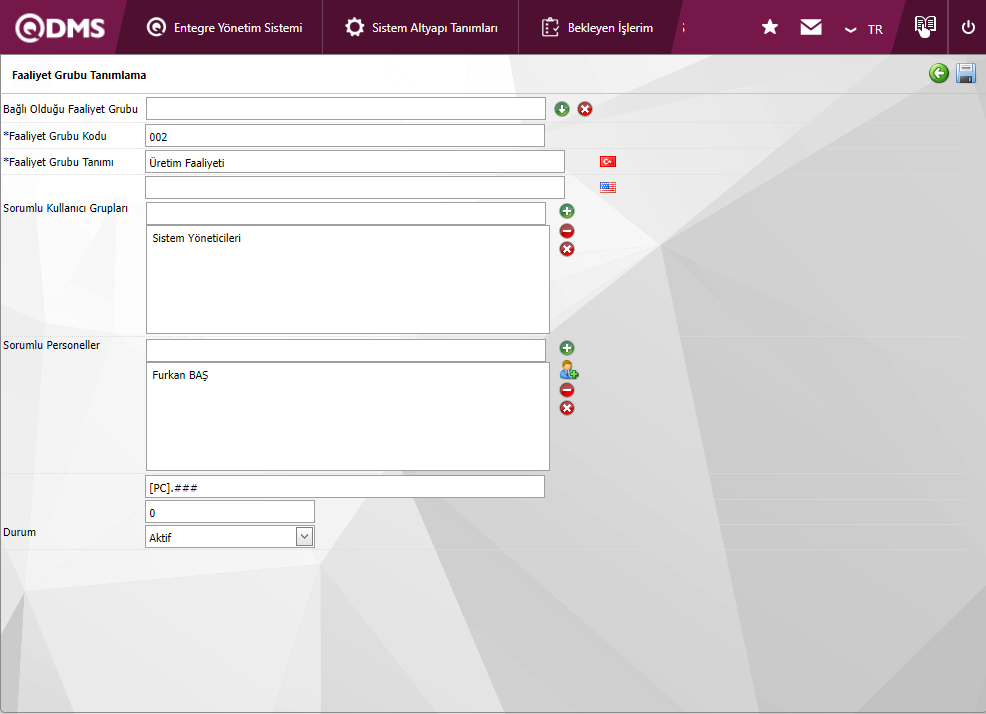
Task: Save the form with the floppy disk icon
Action: coord(966,73)
